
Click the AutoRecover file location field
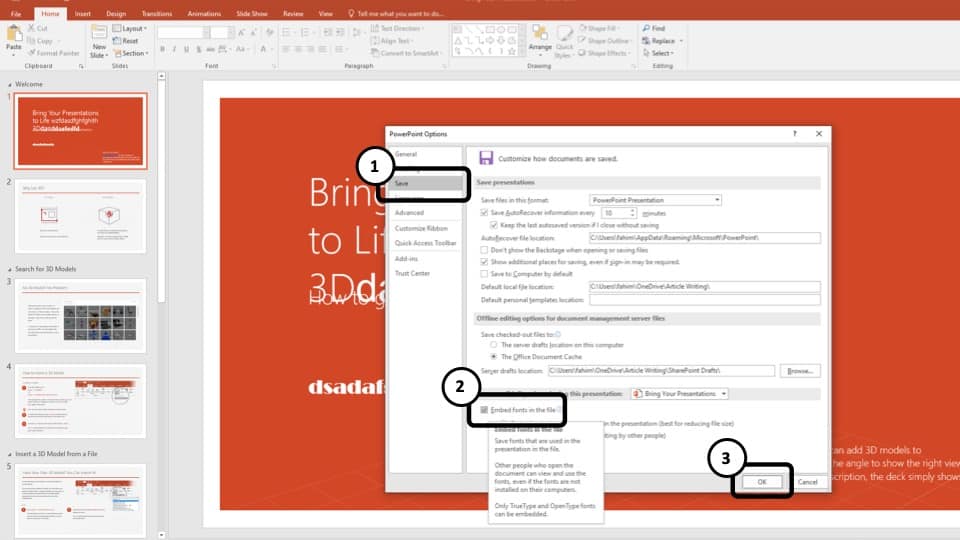point(704,238)
